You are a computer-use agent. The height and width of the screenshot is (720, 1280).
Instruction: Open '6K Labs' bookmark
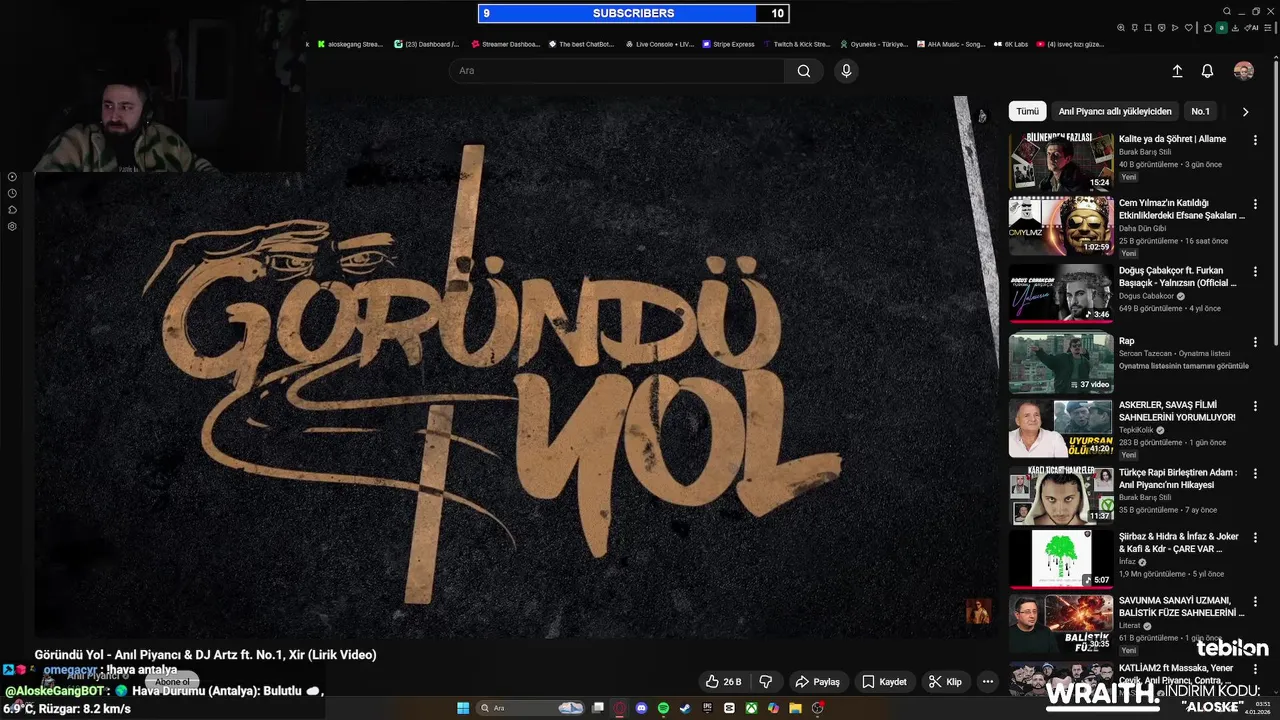1011,44
